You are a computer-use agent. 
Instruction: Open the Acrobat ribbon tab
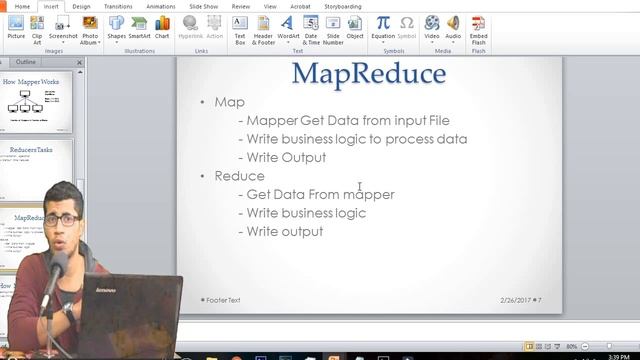[300, 7]
